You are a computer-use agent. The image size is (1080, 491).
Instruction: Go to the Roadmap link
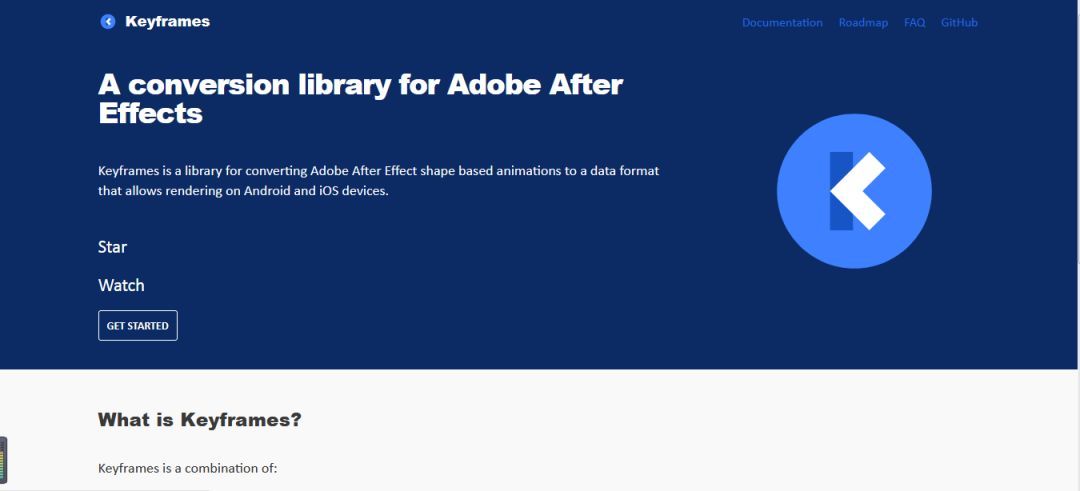tap(863, 23)
